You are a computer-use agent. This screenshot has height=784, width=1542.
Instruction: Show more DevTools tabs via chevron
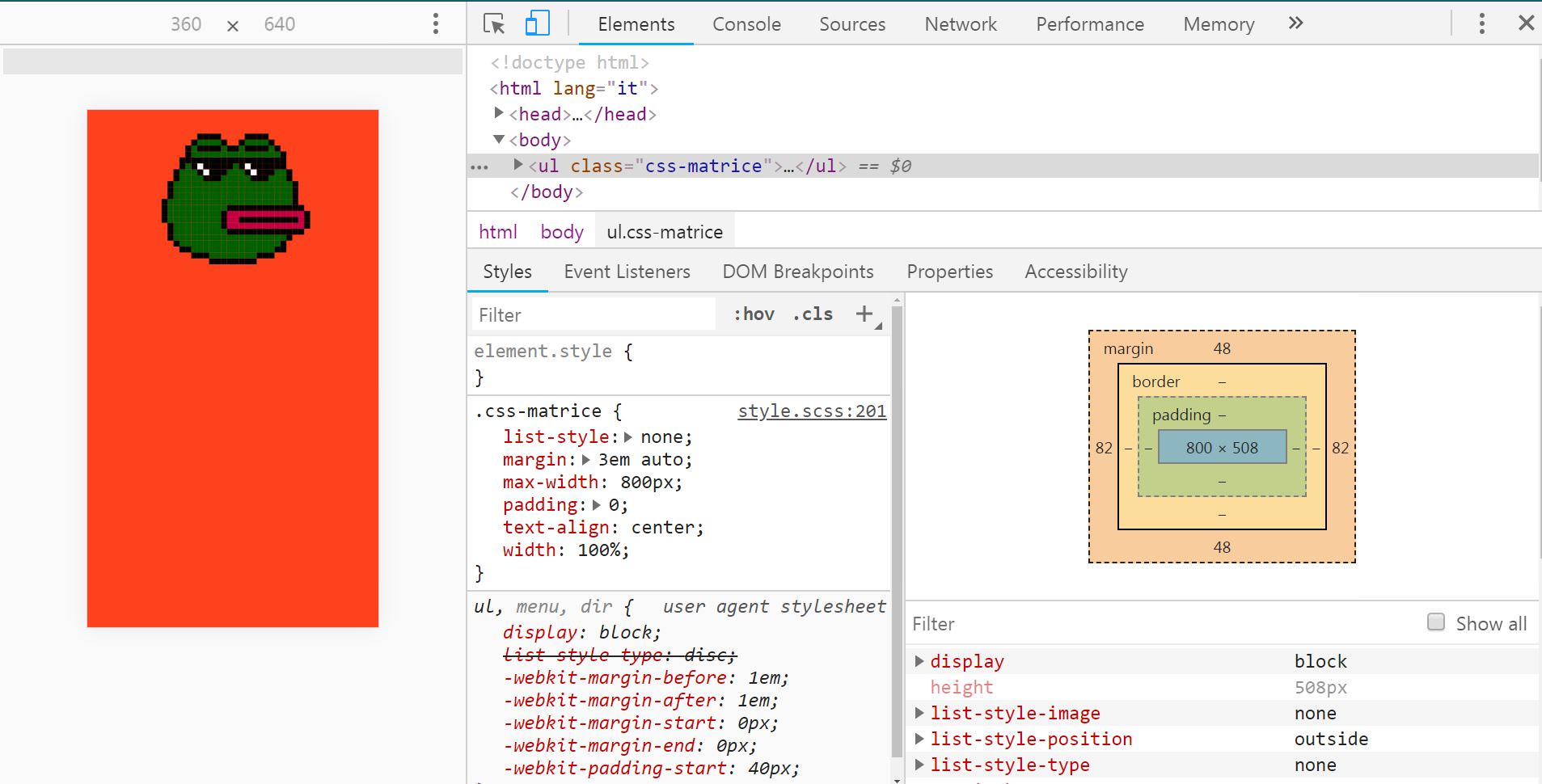[1295, 23]
